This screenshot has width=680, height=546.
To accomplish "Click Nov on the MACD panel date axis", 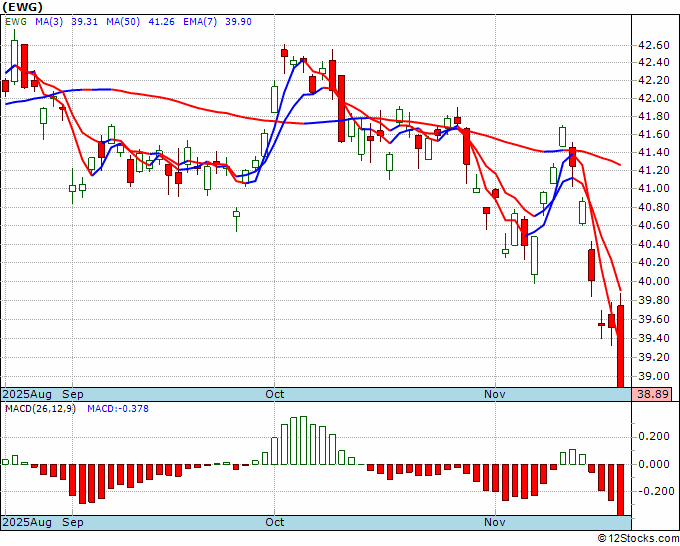I will (x=495, y=522).
